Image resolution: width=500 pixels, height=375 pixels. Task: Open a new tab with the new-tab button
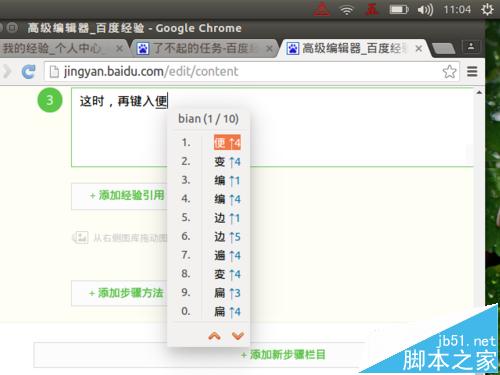[444, 49]
